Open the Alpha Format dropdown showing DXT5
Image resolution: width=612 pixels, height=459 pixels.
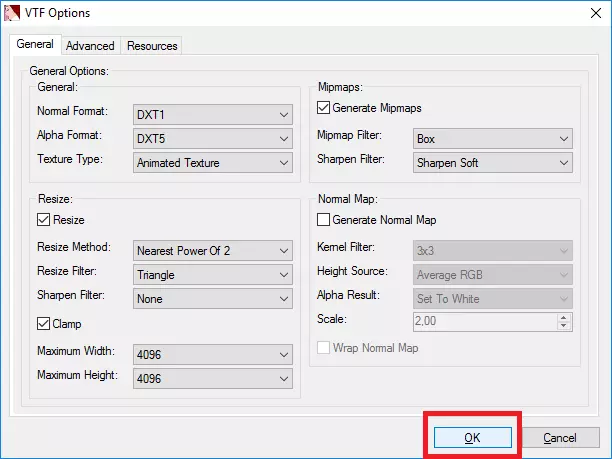point(213,139)
